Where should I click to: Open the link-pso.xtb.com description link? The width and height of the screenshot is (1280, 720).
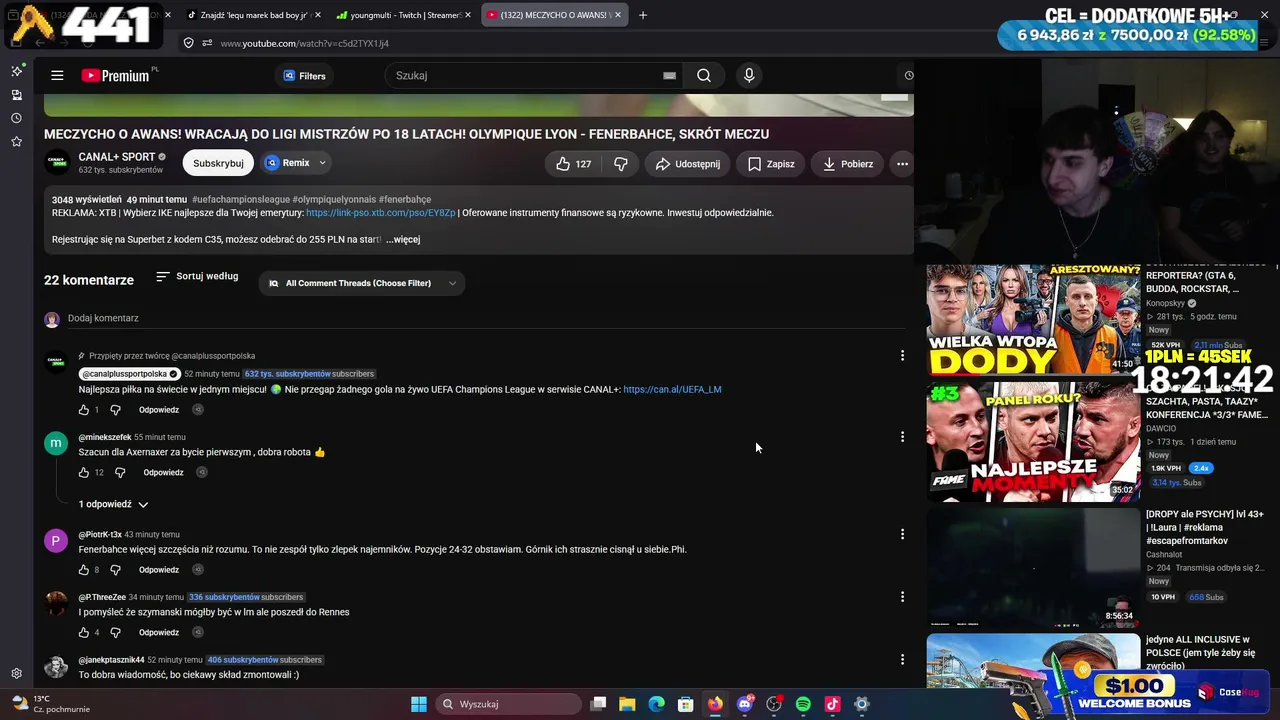tap(380, 213)
